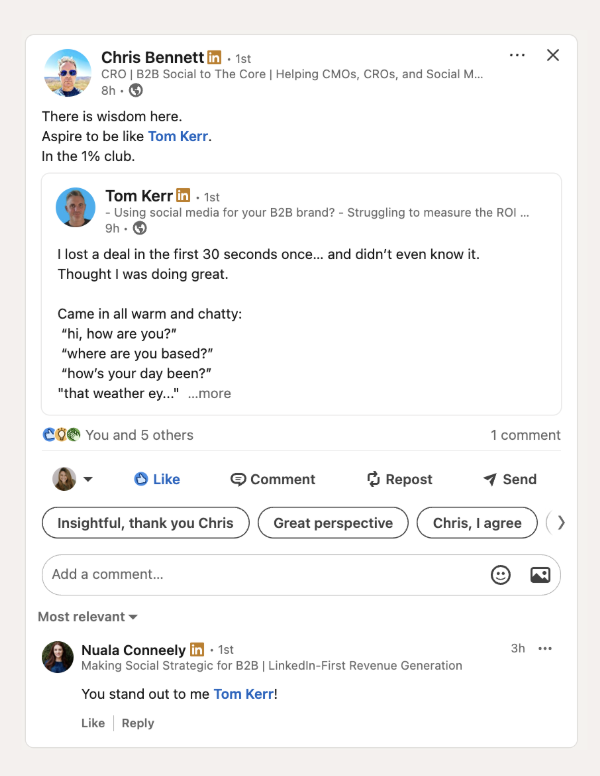Click the emoji smiley icon in comment box
This screenshot has width=600, height=776.
501,575
